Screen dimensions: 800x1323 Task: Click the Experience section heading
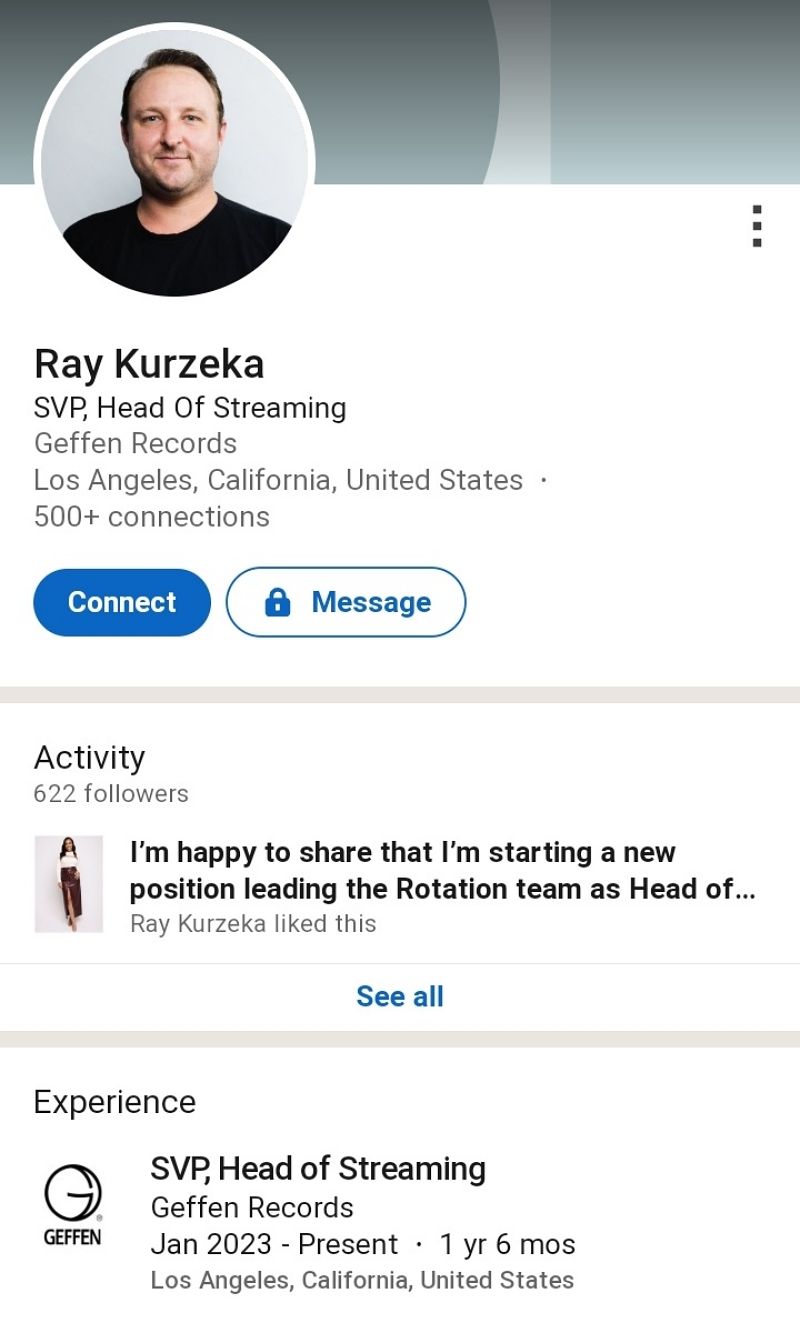(114, 1102)
